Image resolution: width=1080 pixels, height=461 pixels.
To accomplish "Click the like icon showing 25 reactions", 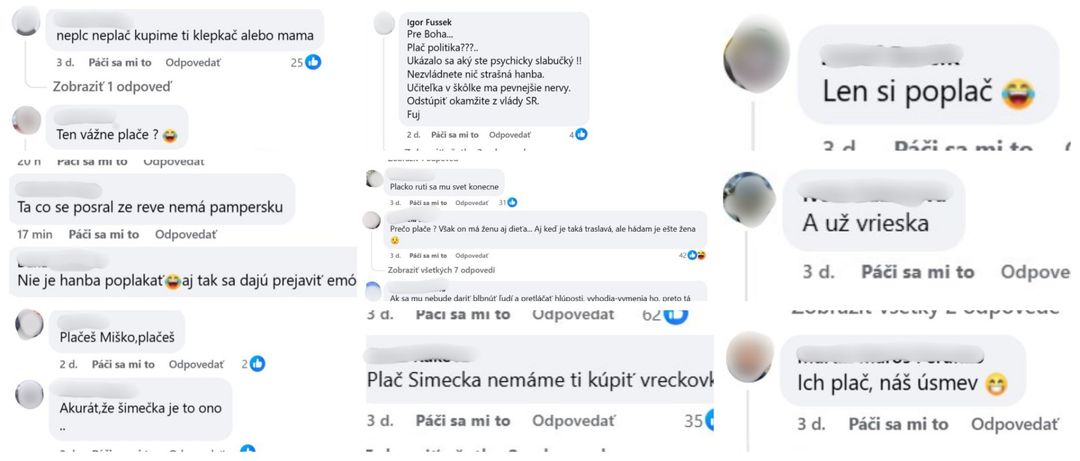I will pos(313,62).
